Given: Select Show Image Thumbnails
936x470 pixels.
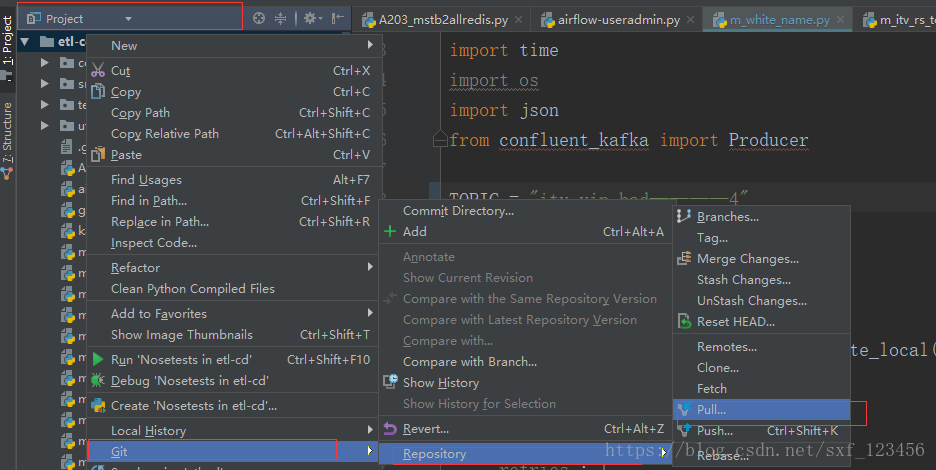Looking at the screenshot, I should coord(234,334).
